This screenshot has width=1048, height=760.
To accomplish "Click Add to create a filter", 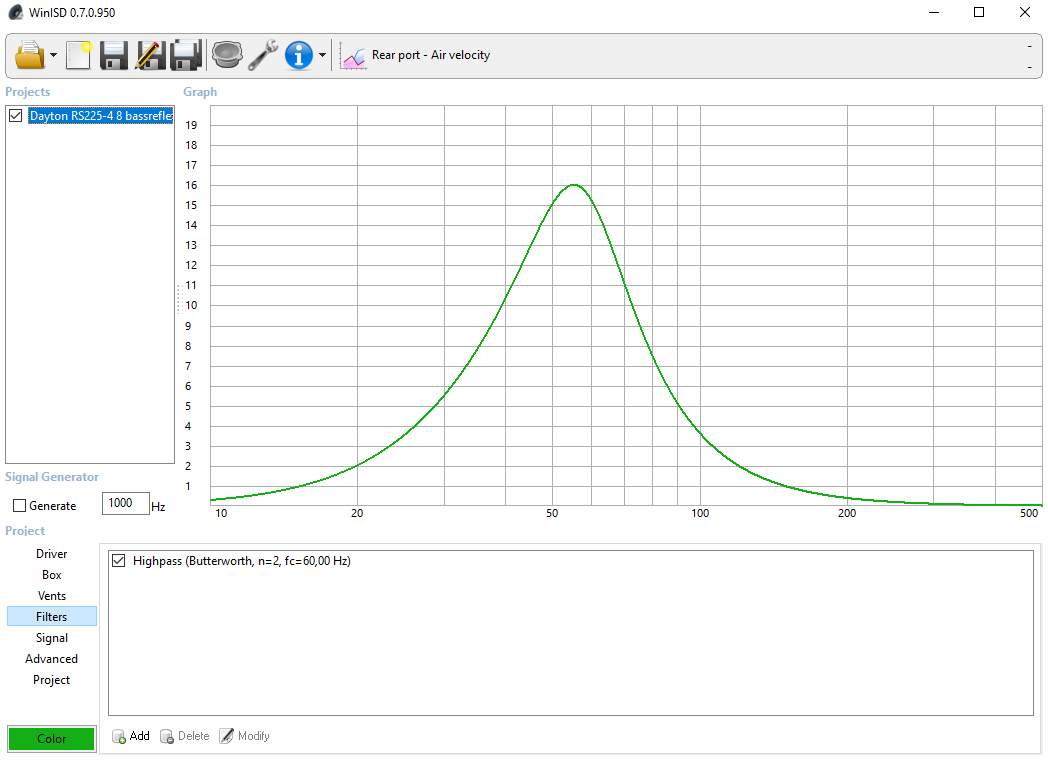I will coord(131,736).
